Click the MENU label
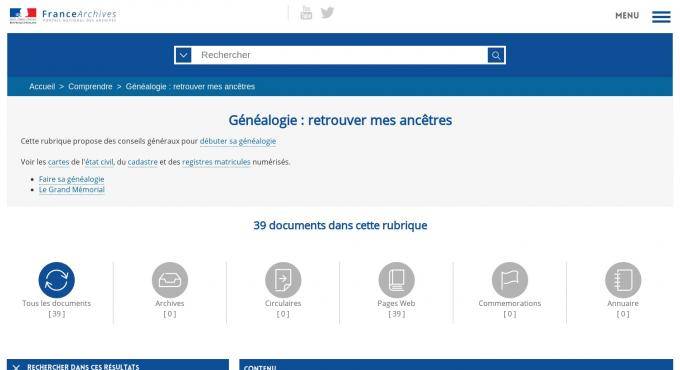The height and width of the screenshot is (370, 680). coord(627,16)
